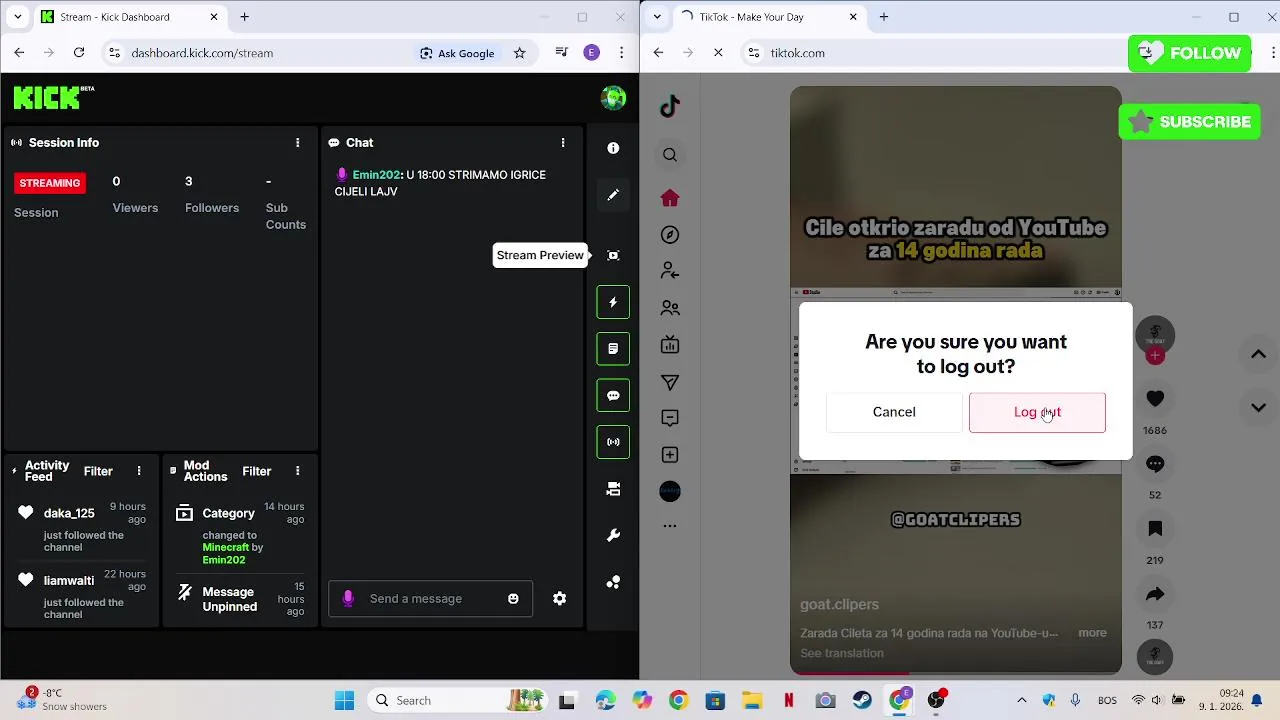Open TikTok video comments icon
The width and height of the screenshot is (1280, 720).
(1155, 464)
